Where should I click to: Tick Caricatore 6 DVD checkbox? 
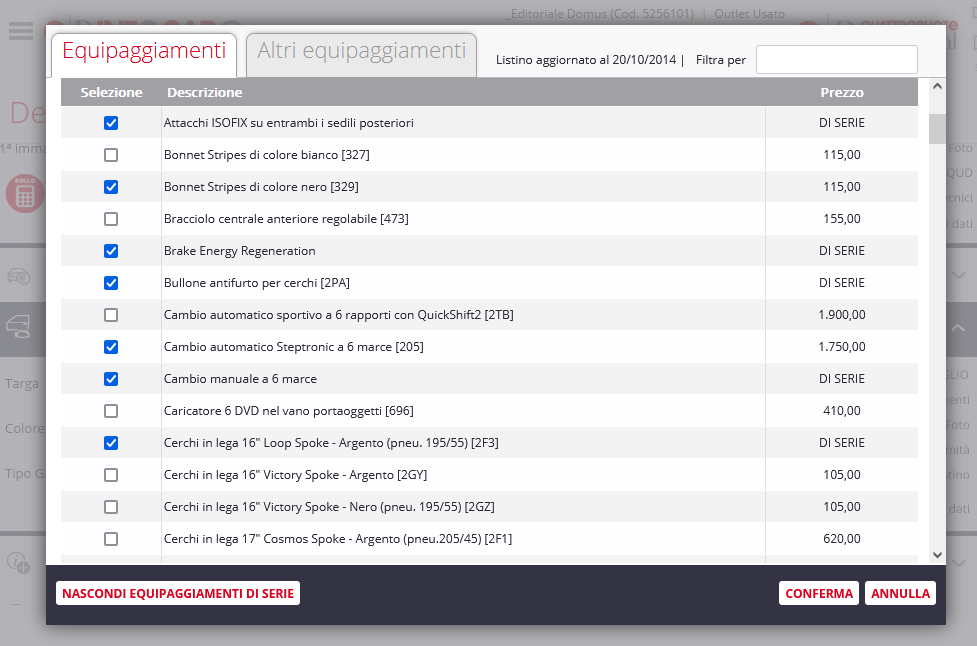[111, 411]
